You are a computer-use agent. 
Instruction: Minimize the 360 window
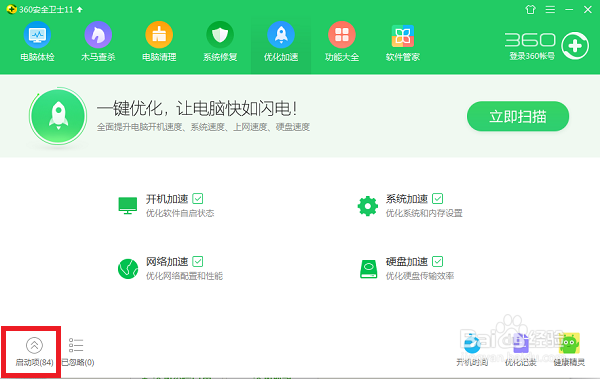click(x=569, y=10)
